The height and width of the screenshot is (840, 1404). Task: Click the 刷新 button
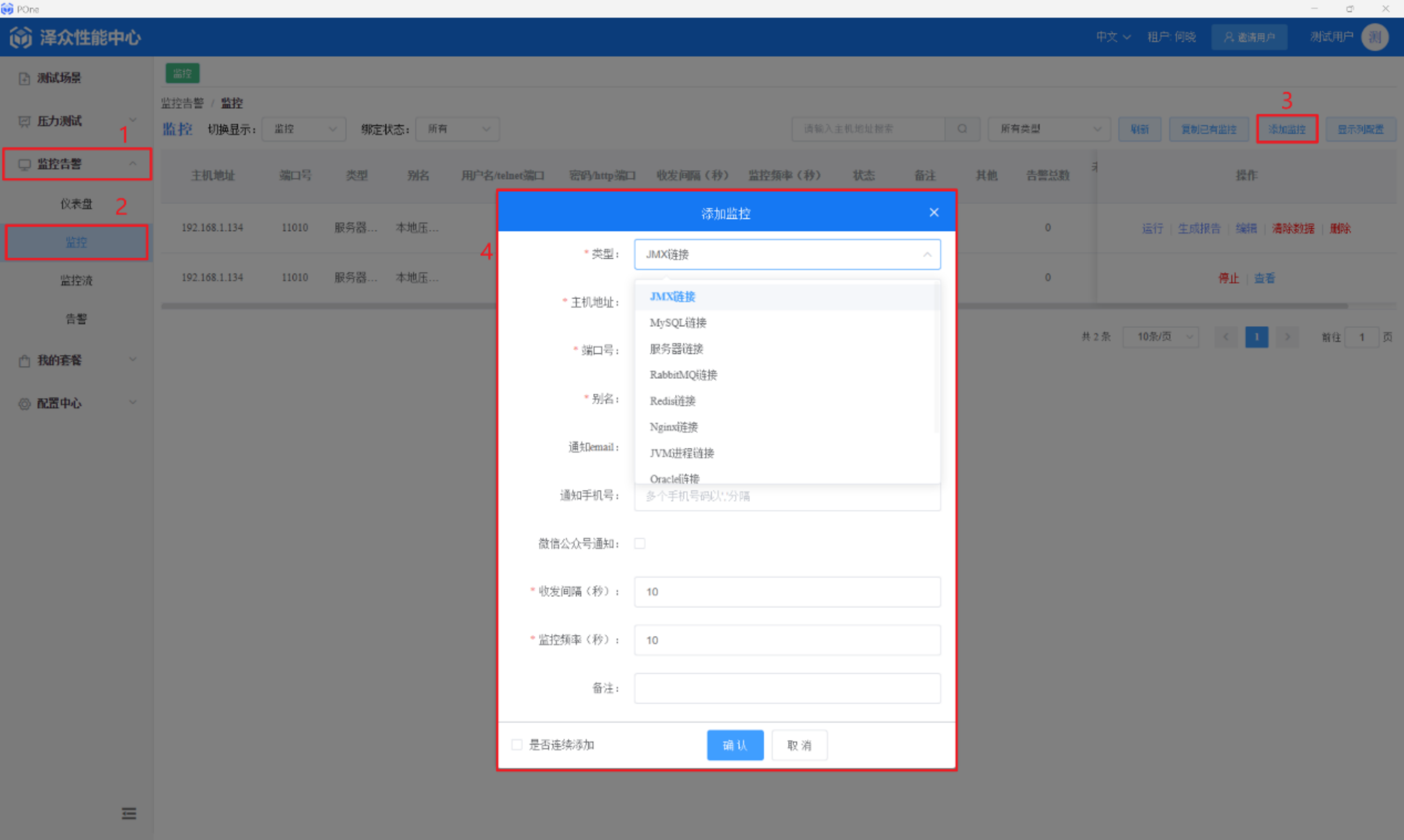1139,129
